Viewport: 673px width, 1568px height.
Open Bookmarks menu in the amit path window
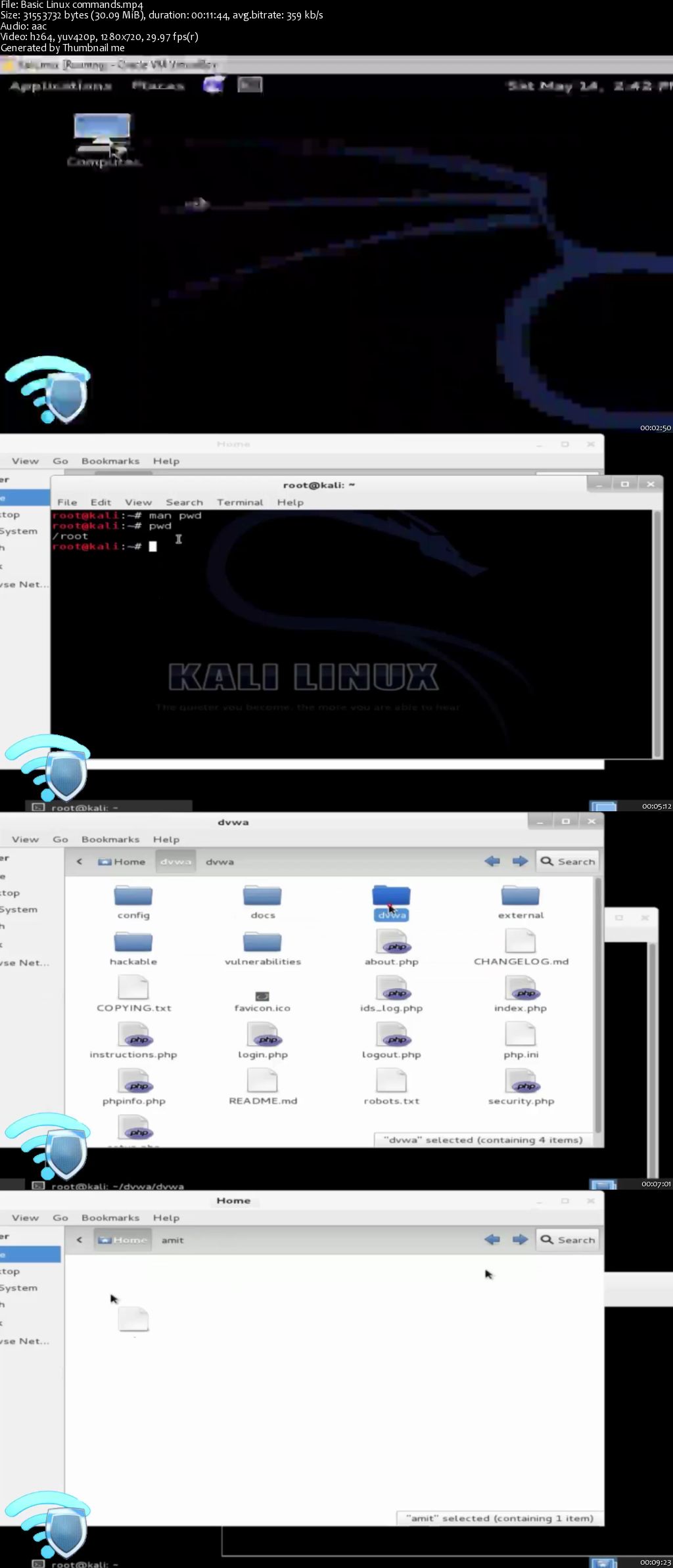pos(110,1218)
